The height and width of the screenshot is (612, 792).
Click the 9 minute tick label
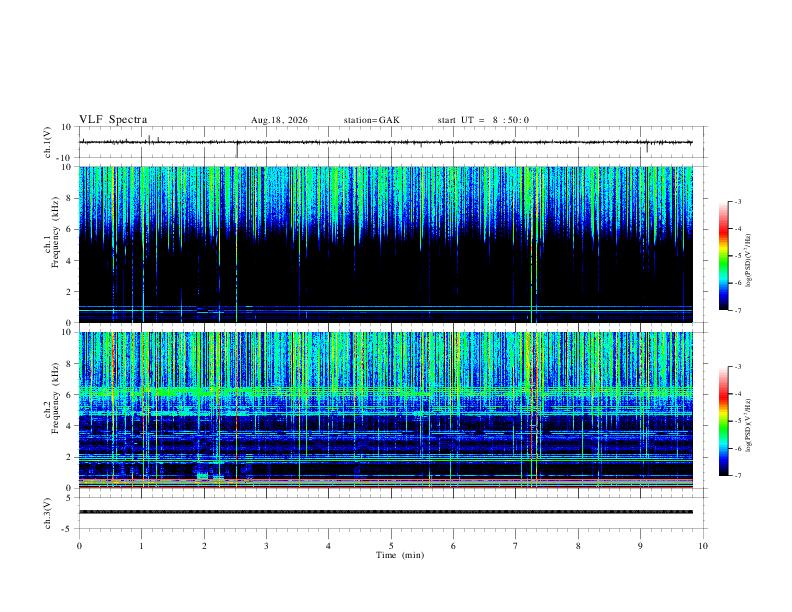(x=640, y=546)
